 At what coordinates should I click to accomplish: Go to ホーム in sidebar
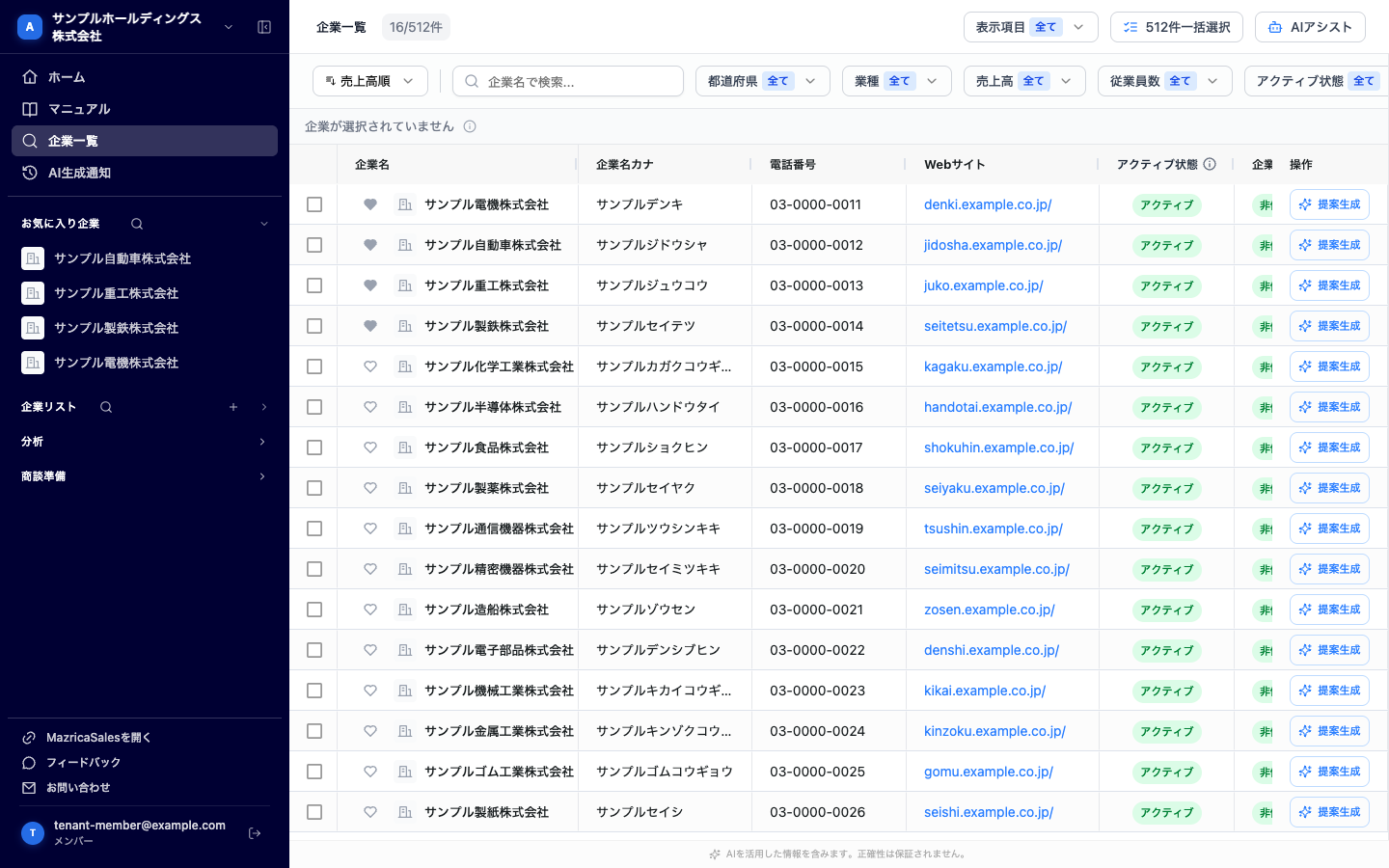145,77
